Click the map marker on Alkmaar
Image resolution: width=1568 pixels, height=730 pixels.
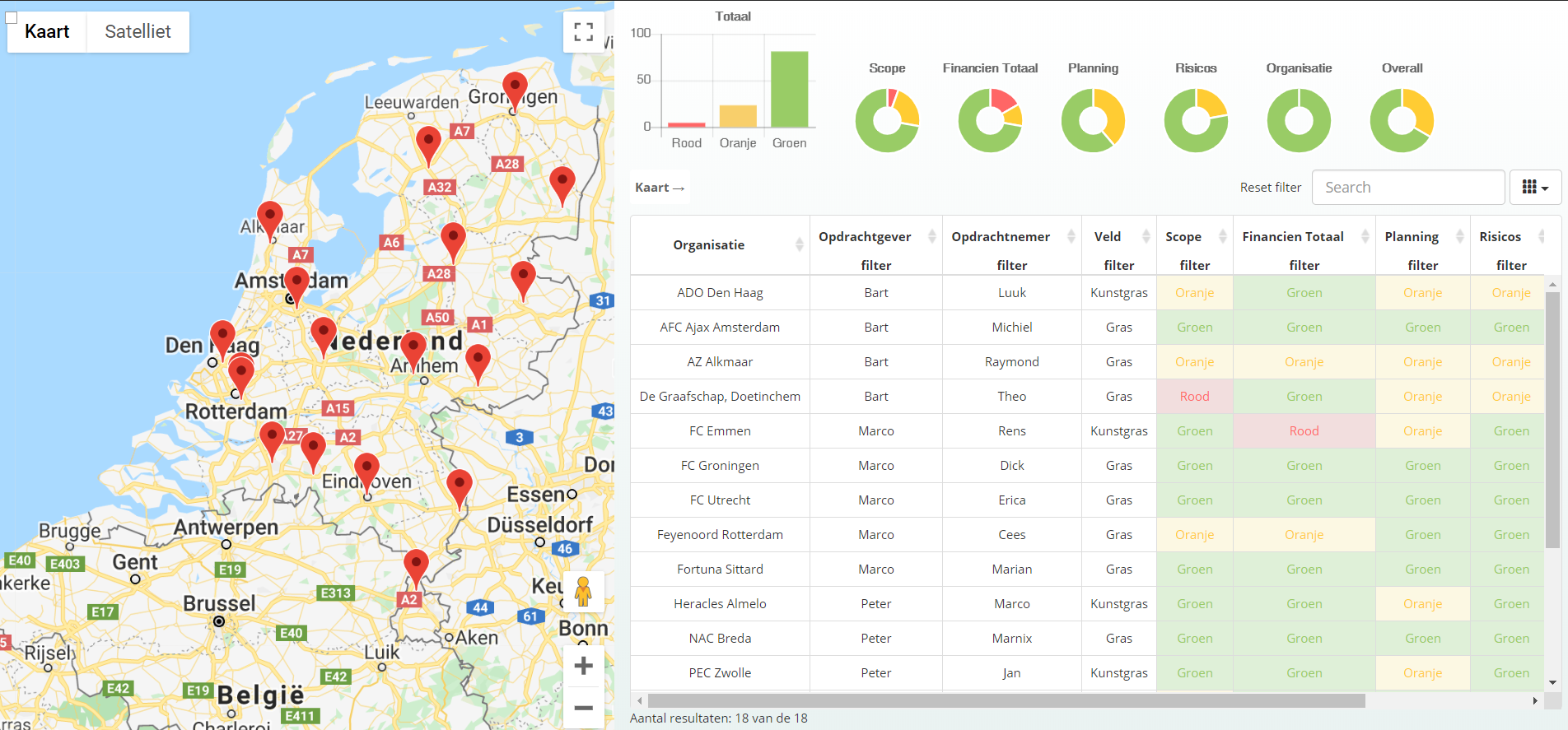(x=270, y=217)
